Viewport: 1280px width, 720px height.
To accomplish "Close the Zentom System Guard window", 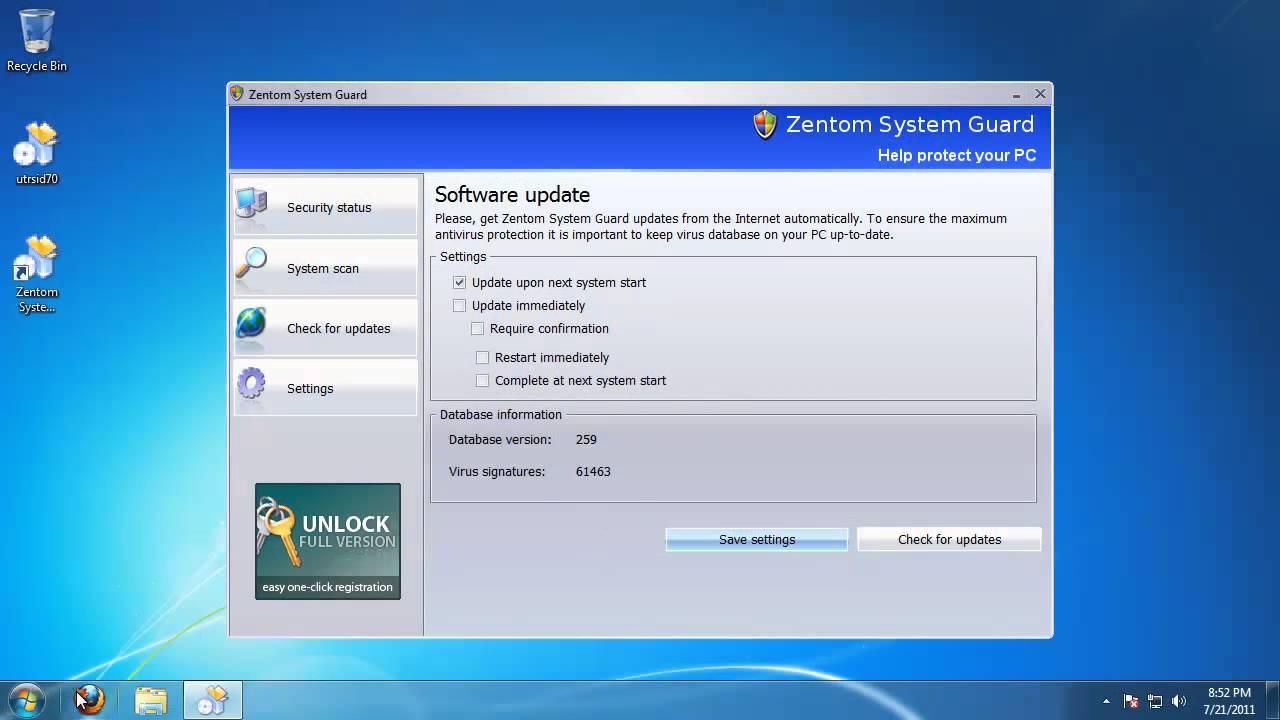I will coord(1040,94).
